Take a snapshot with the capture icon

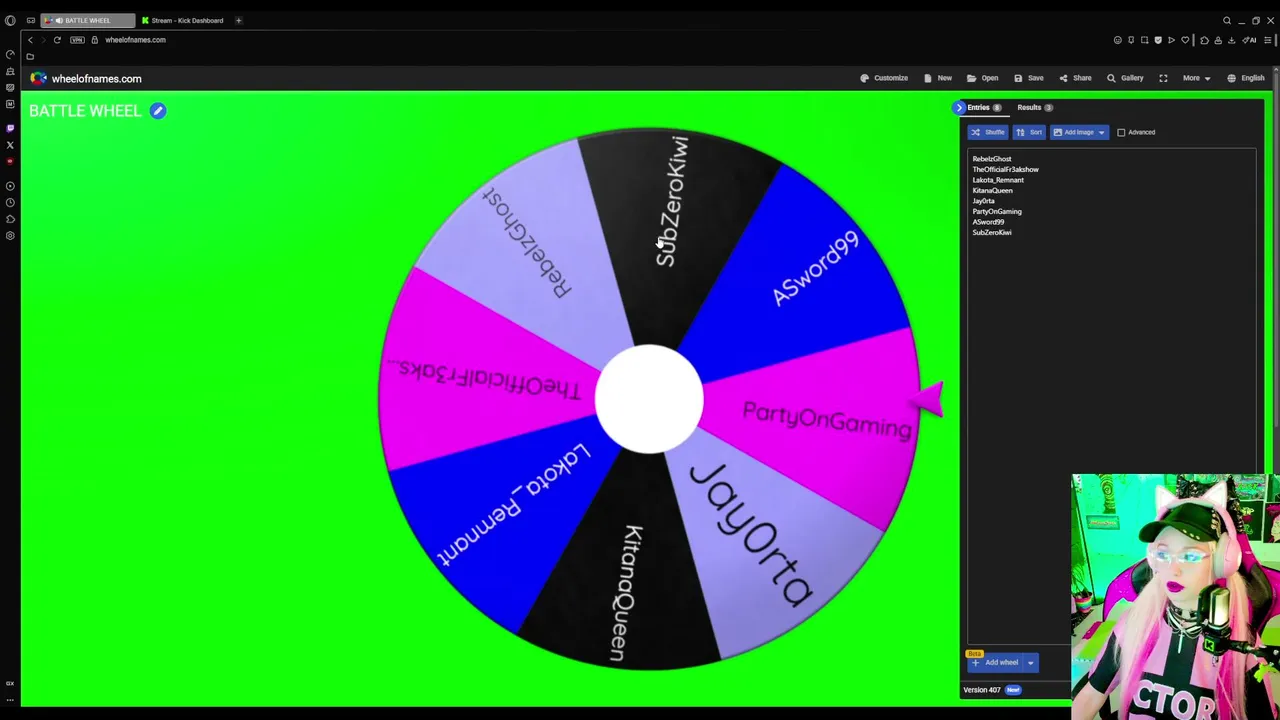pyautogui.click(x=1145, y=40)
